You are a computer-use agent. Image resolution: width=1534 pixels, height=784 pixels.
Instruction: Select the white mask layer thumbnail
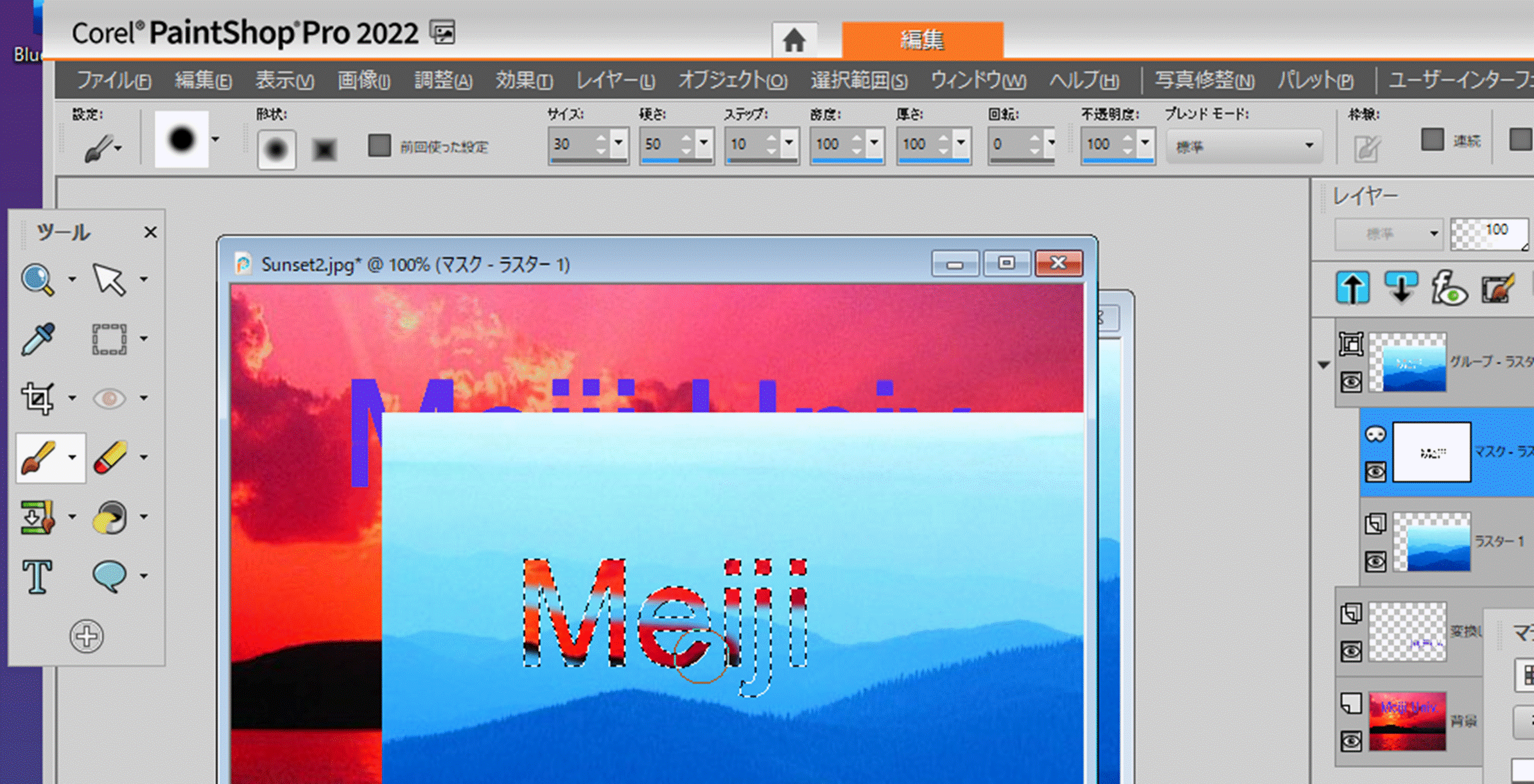(x=1431, y=452)
